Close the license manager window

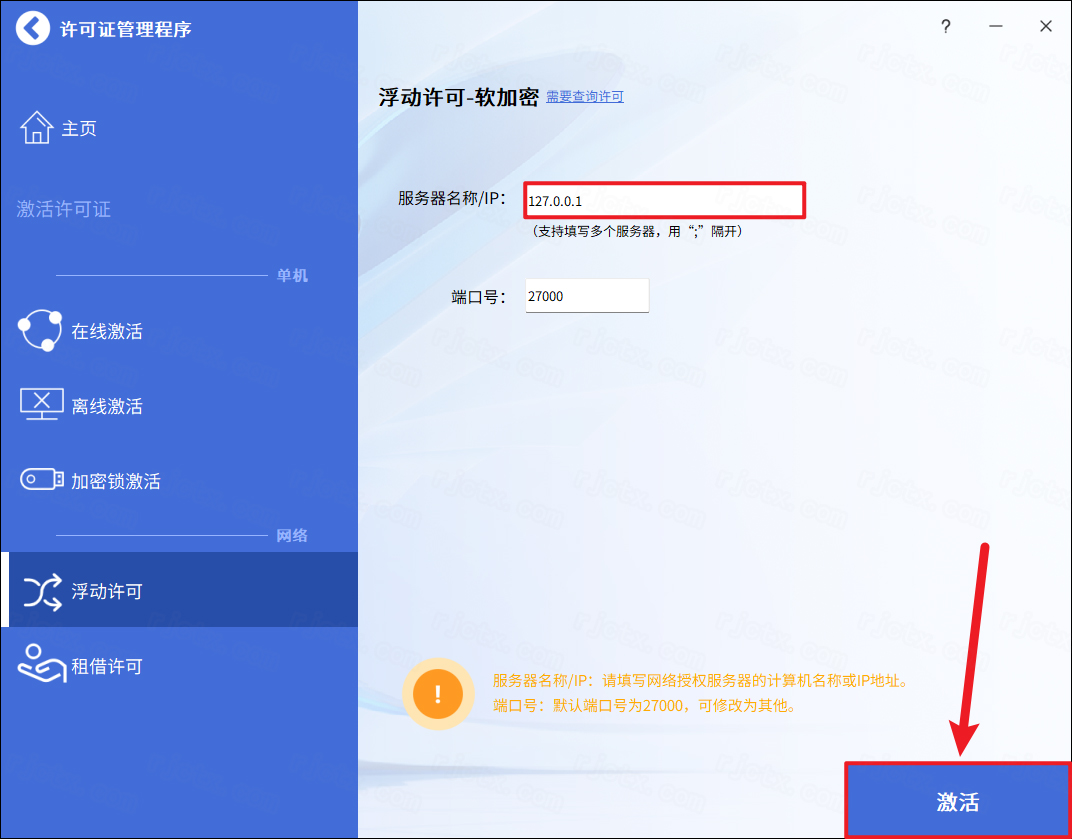click(1046, 27)
